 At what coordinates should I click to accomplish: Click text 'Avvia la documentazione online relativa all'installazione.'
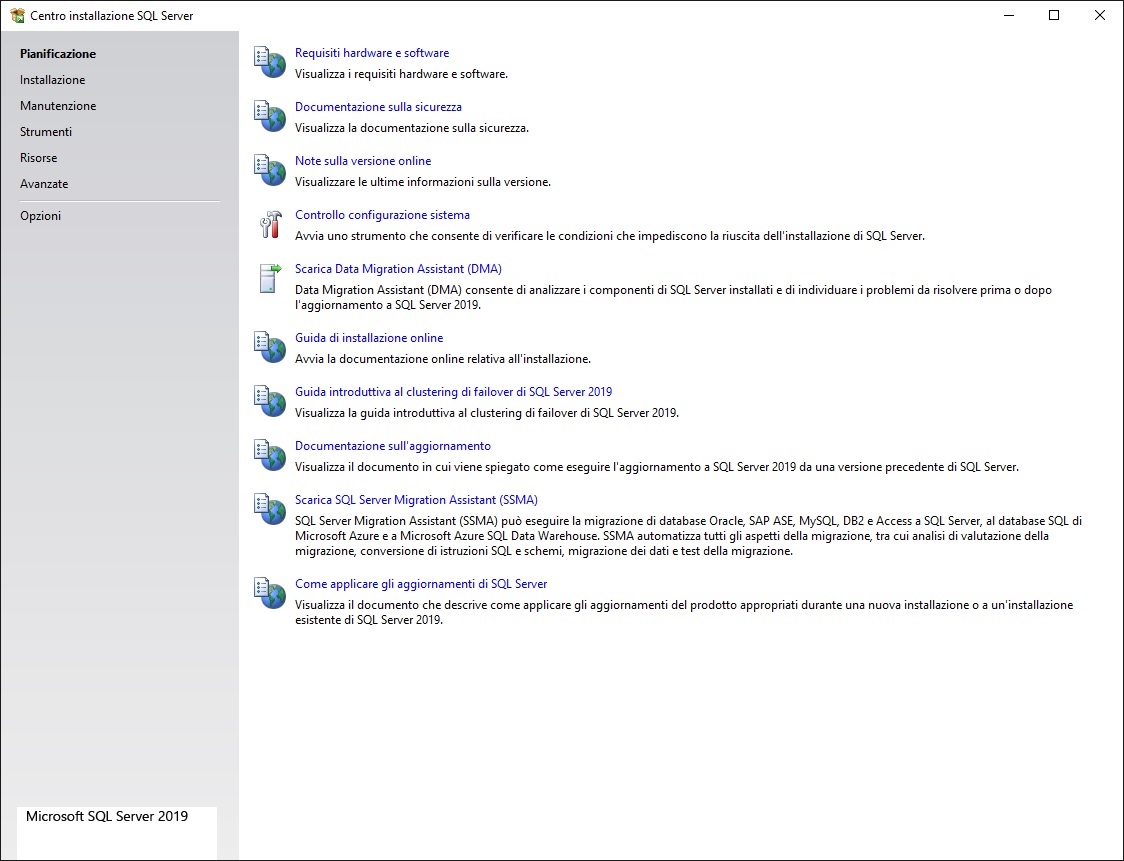pos(443,359)
